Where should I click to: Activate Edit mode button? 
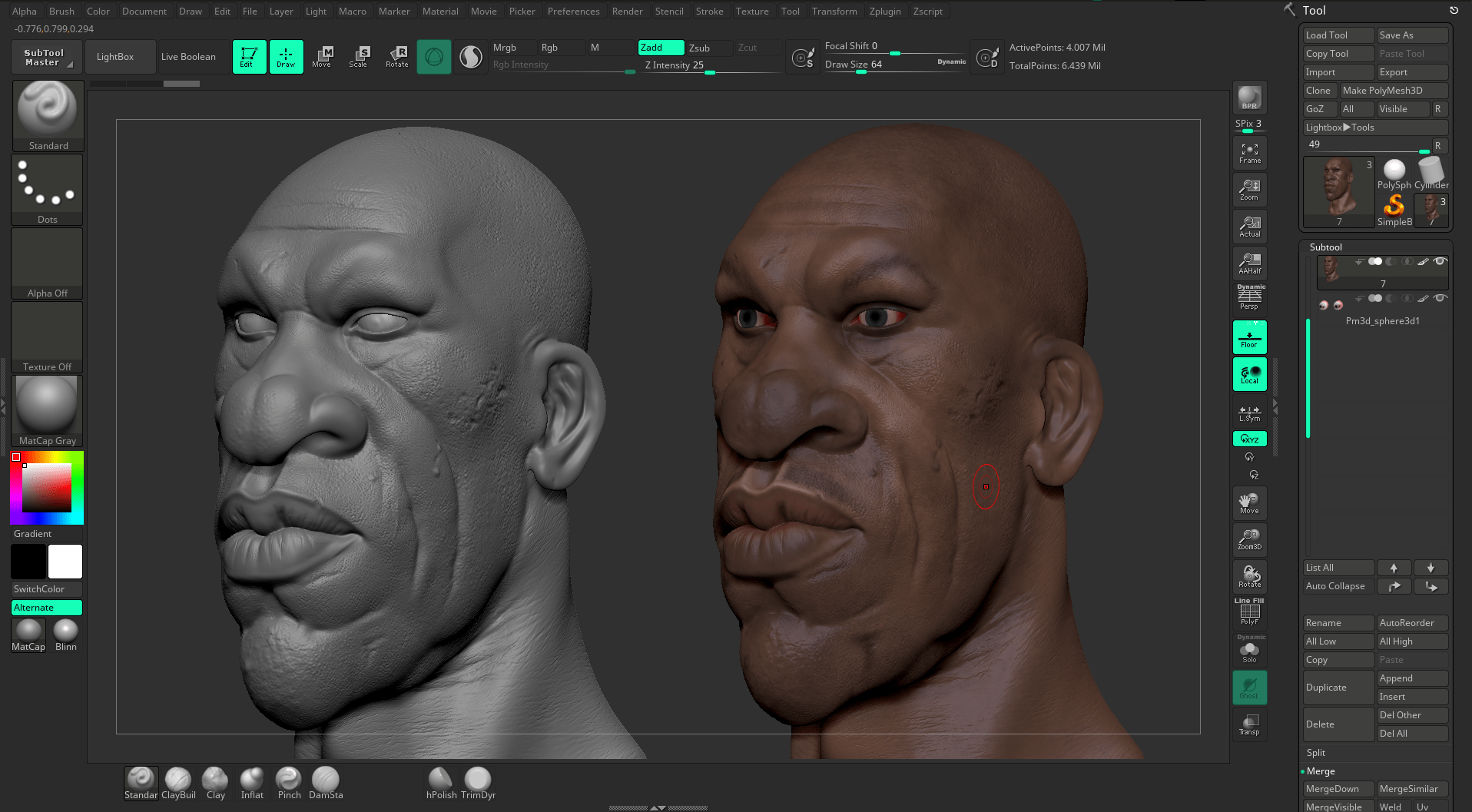click(249, 57)
